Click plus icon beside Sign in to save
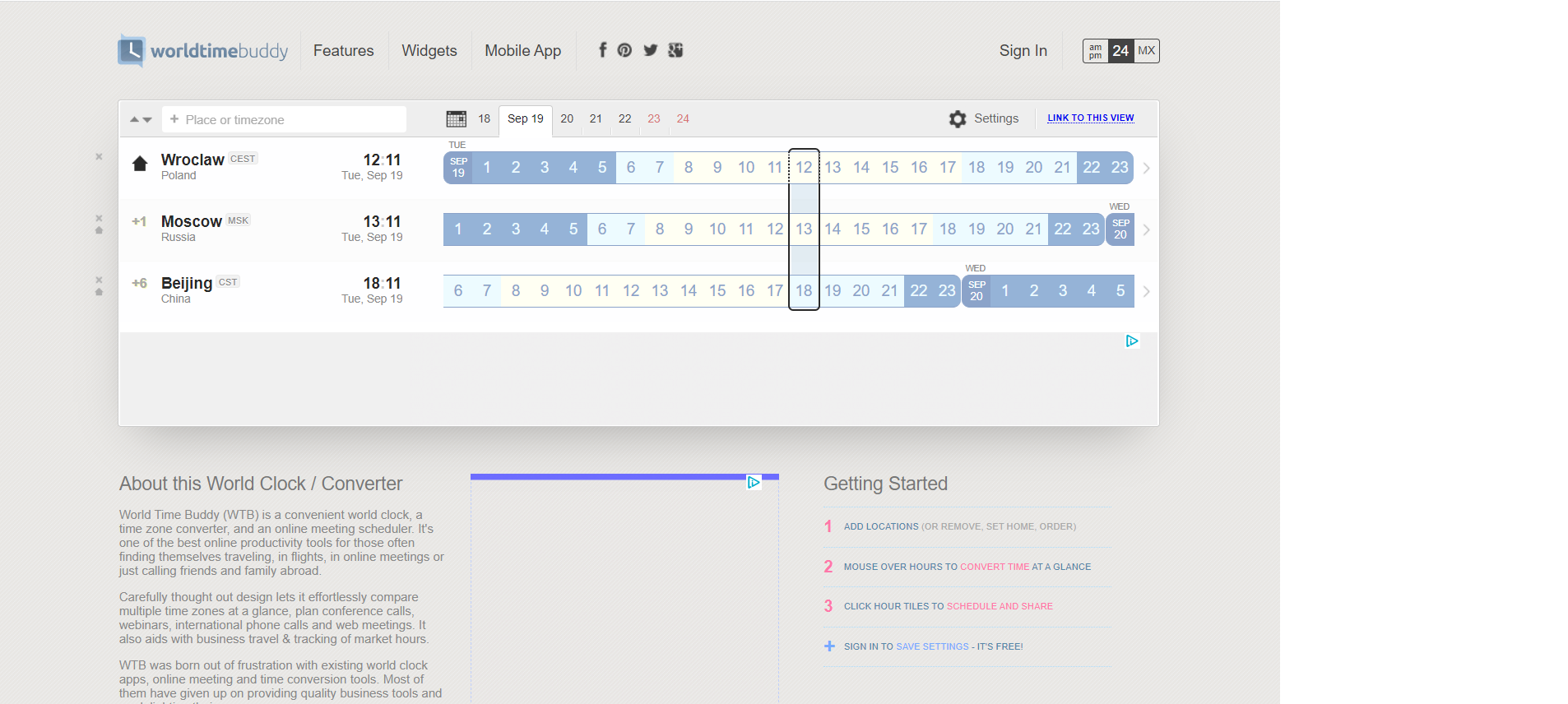1568x704 pixels. [829, 646]
